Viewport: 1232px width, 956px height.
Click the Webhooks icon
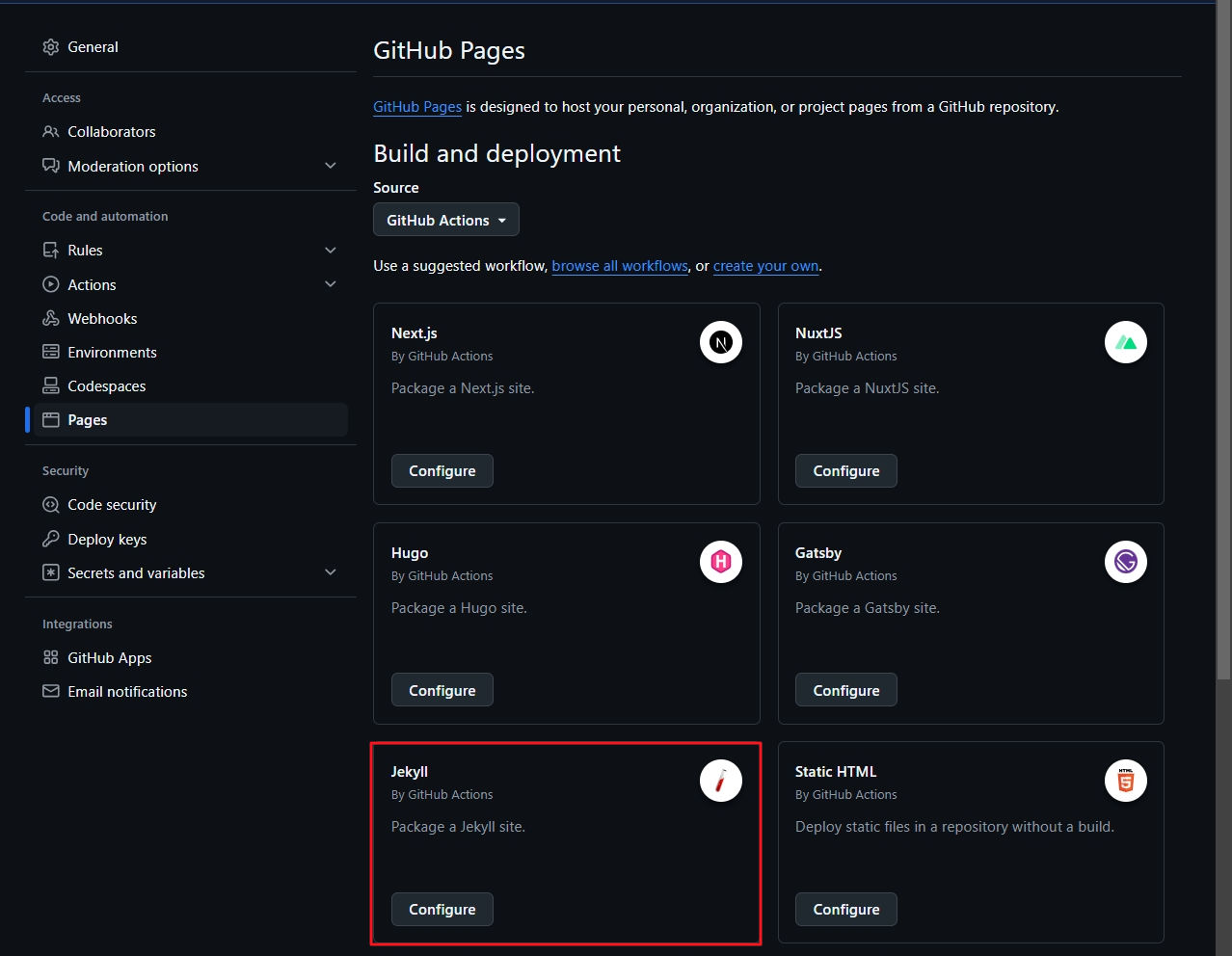[x=51, y=319]
